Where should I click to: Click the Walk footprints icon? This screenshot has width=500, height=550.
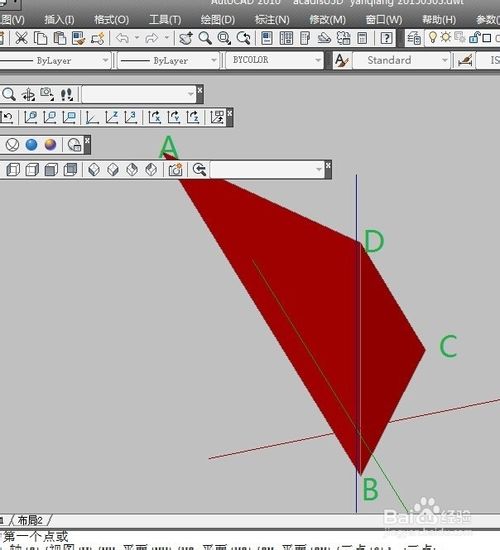pos(66,94)
